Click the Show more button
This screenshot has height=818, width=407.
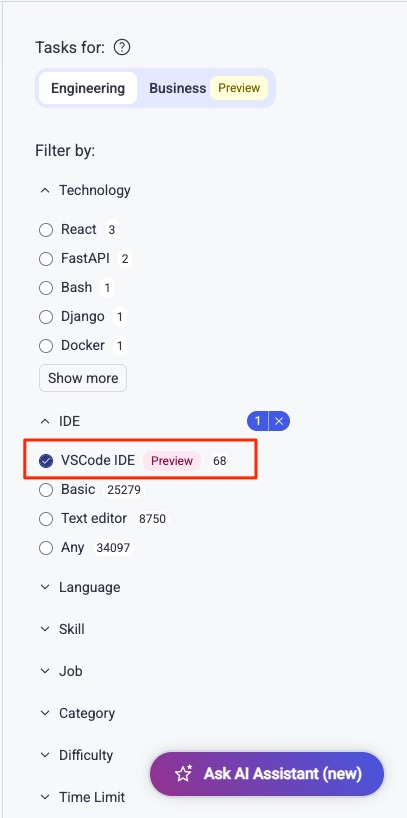(x=83, y=378)
